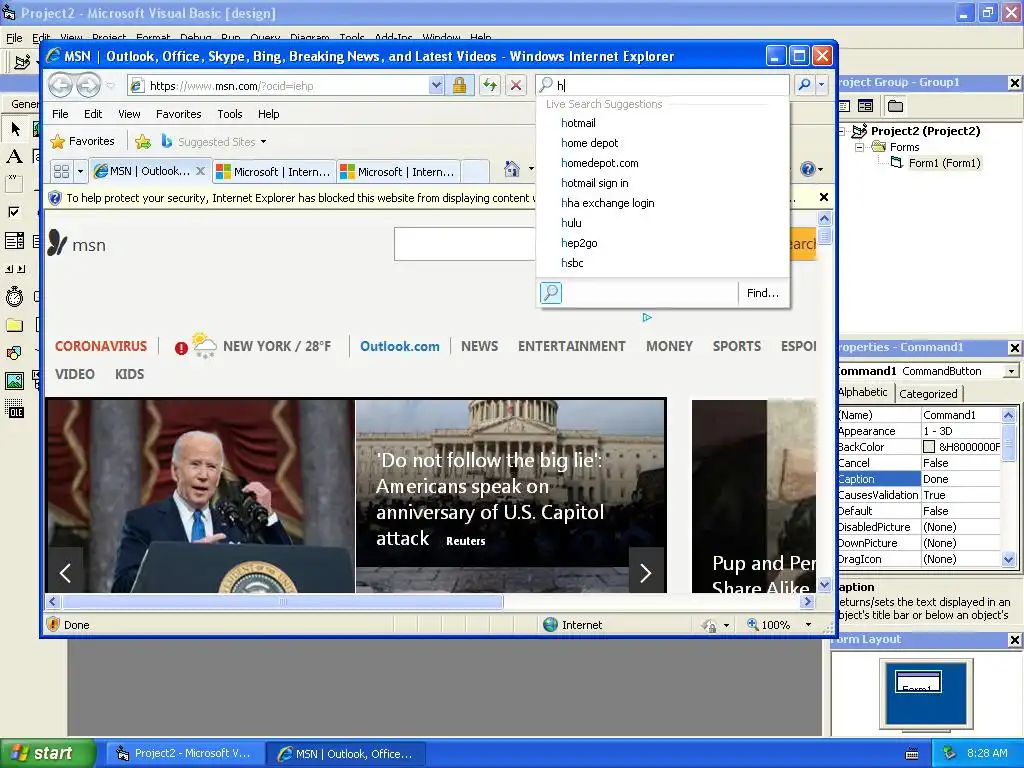Select HScrollBar tool in VB toolbox
The height and width of the screenshot is (768, 1024).
(x=14, y=268)
